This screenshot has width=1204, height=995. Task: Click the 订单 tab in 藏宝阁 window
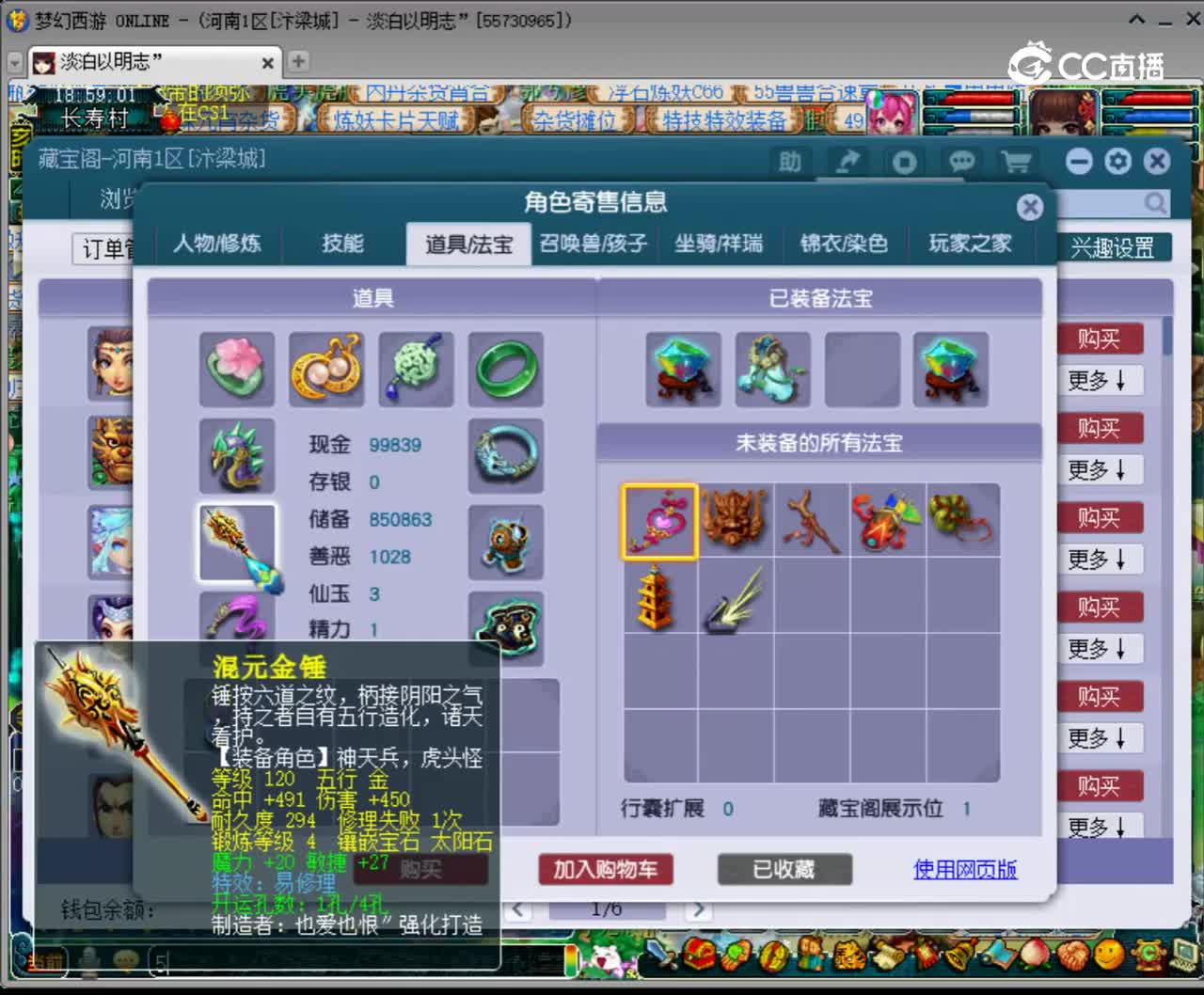[104, 249]
